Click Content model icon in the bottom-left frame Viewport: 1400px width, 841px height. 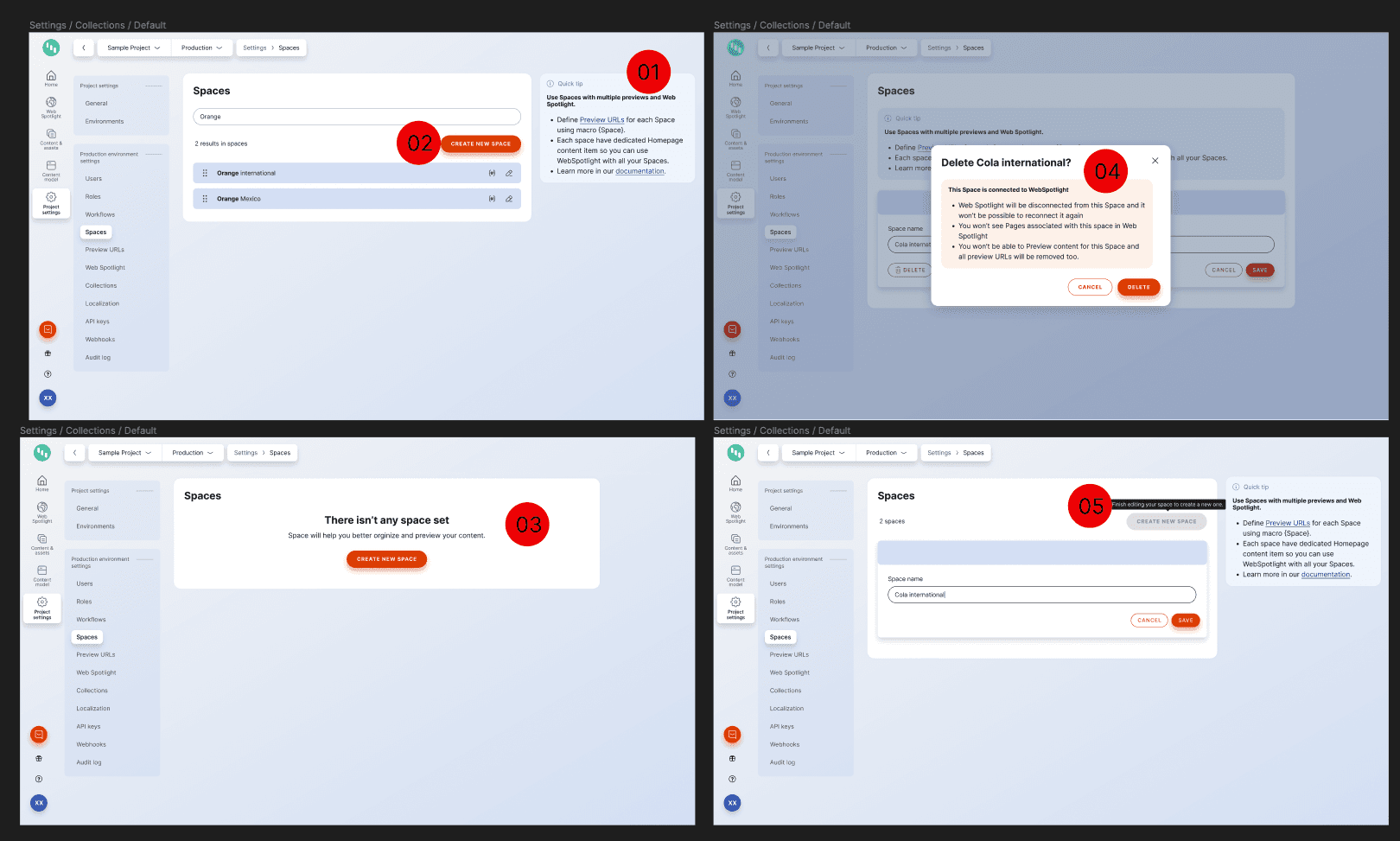pos(42,574)
